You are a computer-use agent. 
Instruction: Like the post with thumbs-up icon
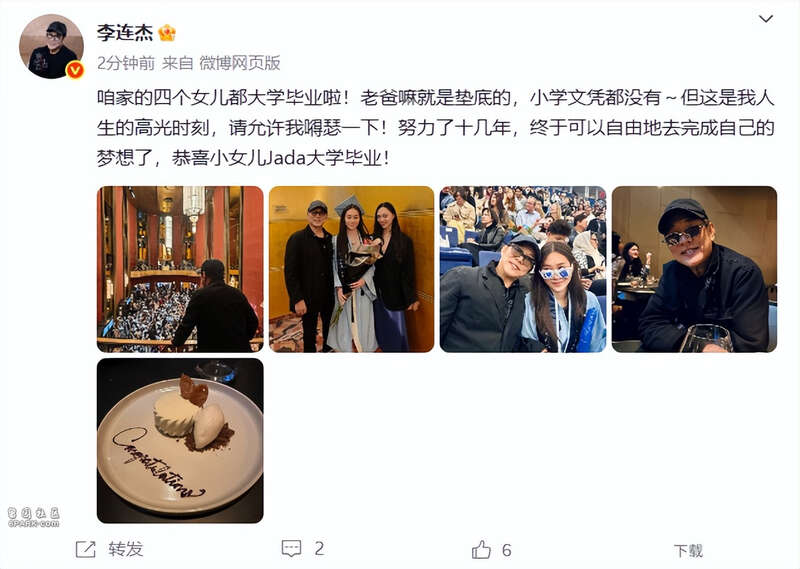pos(481,550)
